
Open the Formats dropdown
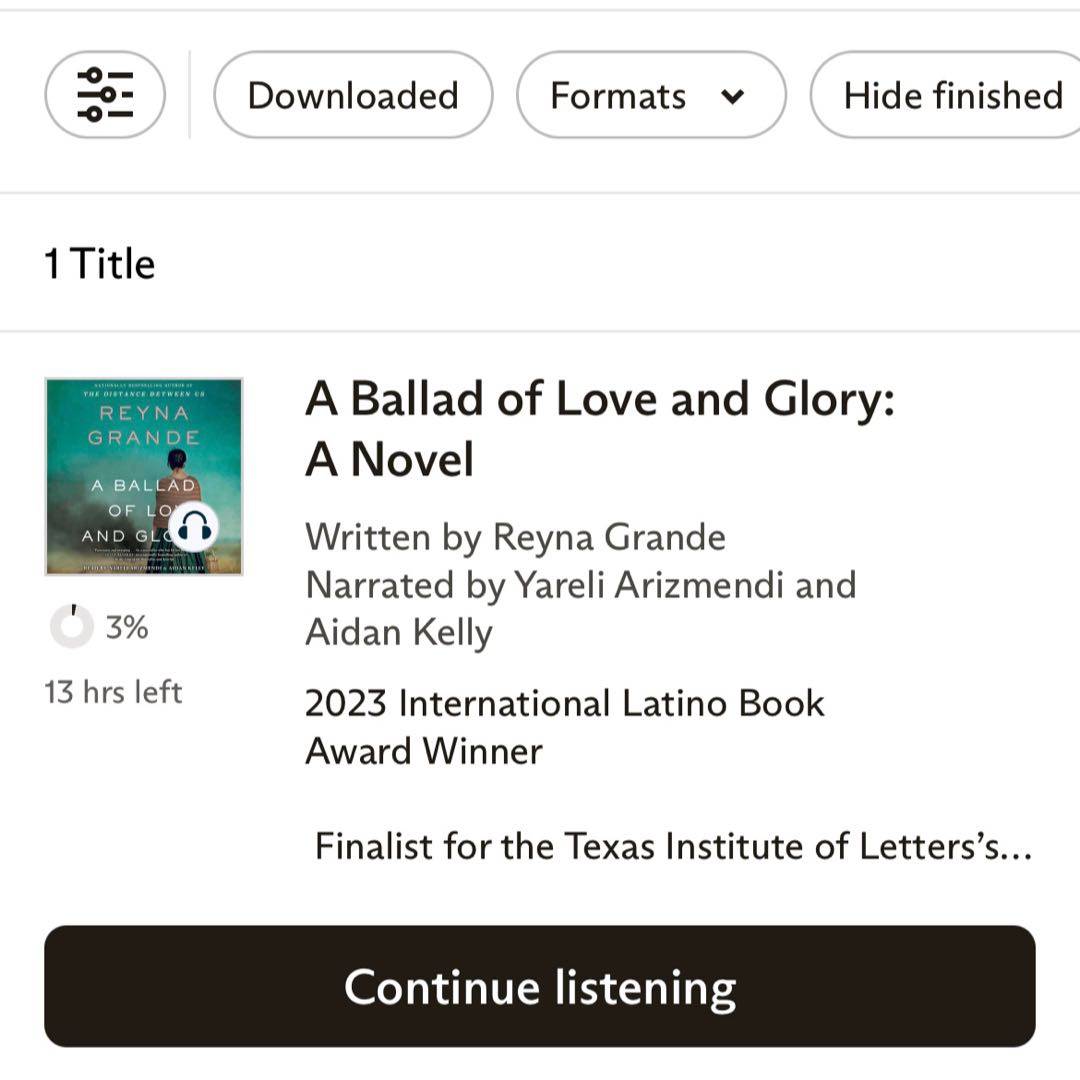click(x=618, y=96)
